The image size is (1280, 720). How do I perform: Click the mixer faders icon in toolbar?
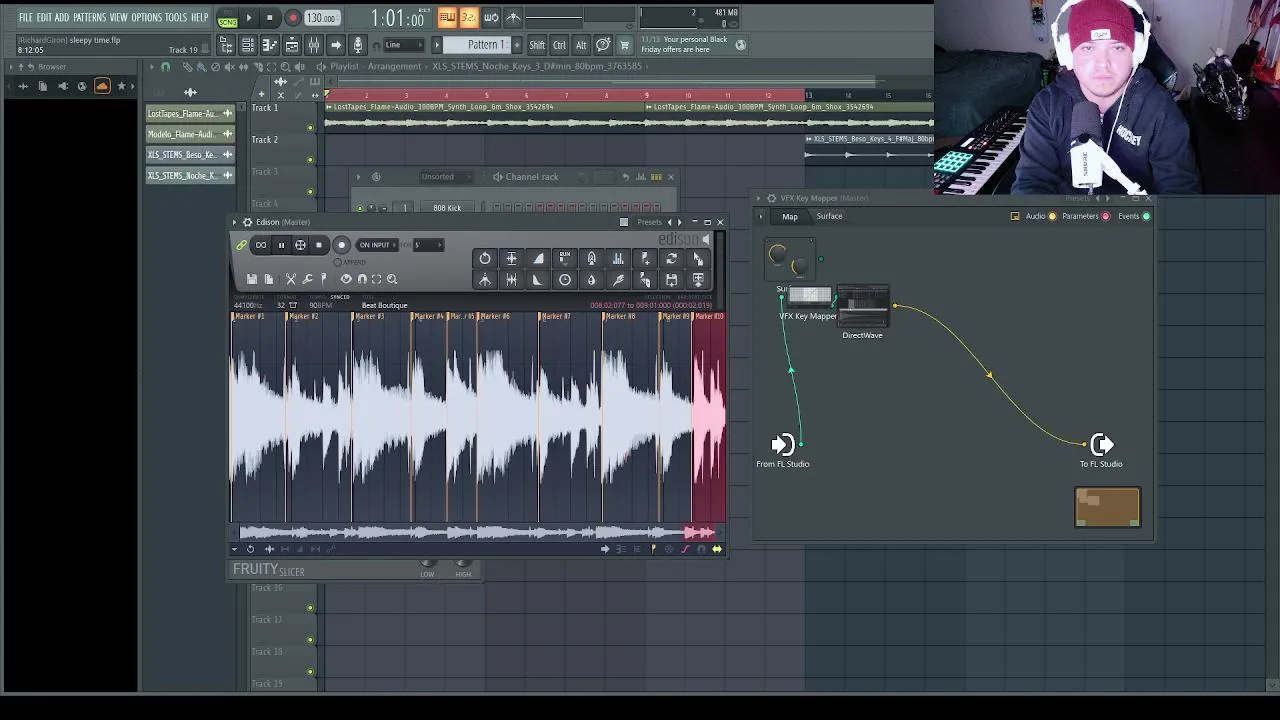coord(313,45)
